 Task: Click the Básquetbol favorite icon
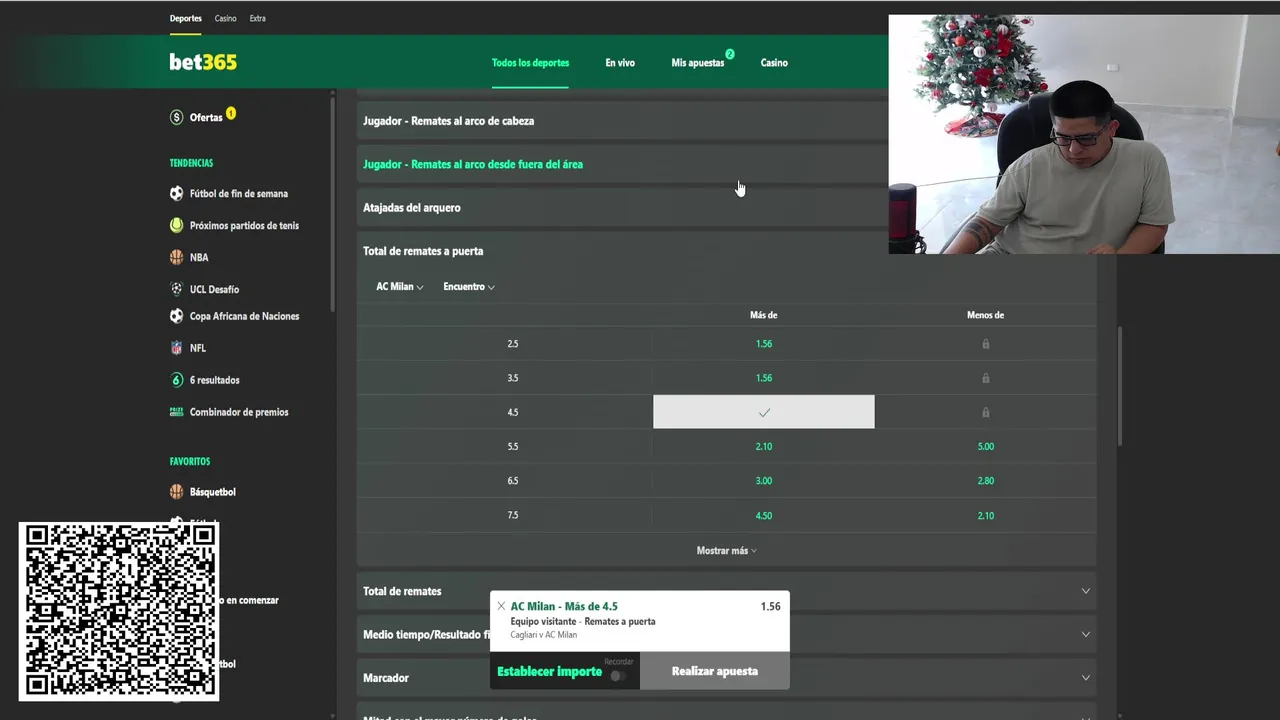[x=177, y=492]
